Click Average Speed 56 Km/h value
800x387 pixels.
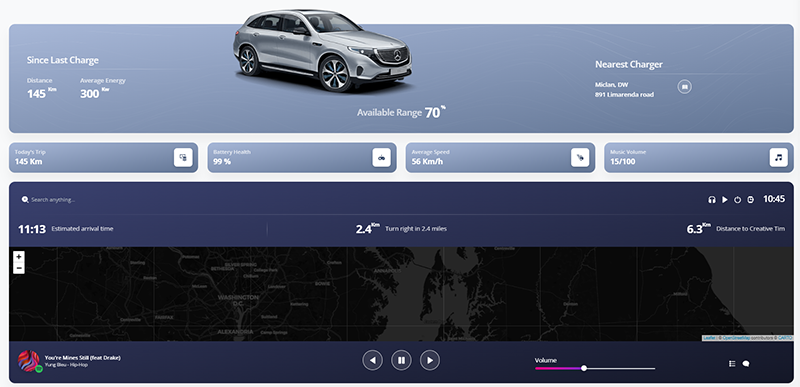[x=427, y=162]
